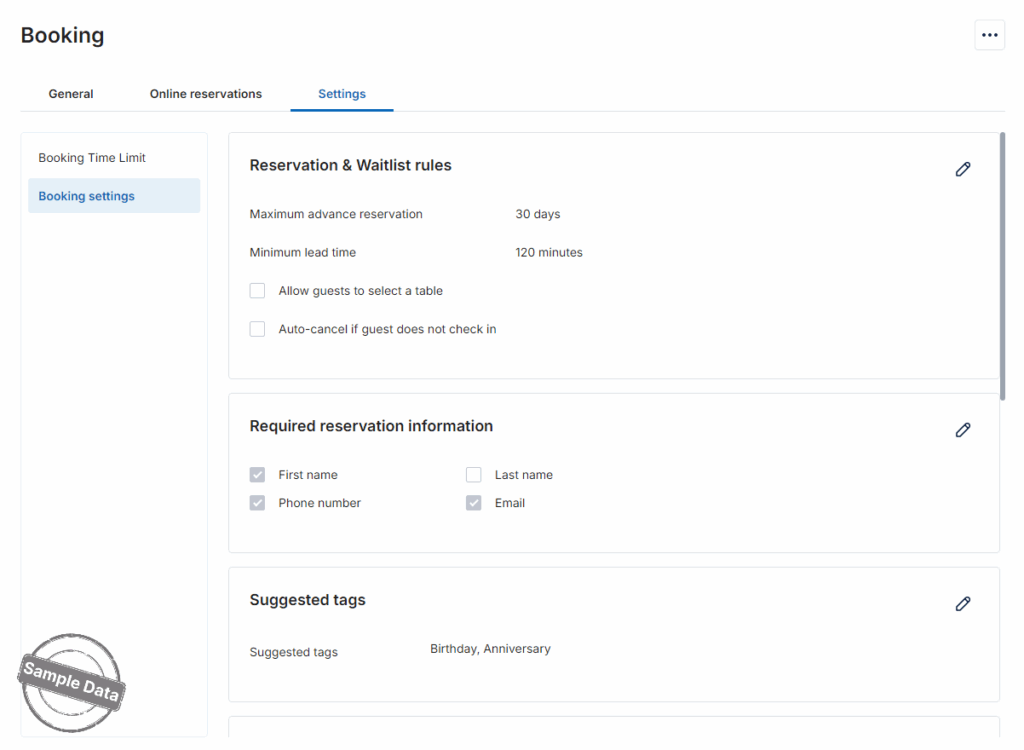Edit Suggested tags using pencil icon

pyautogui.click(x=962, y=604)
